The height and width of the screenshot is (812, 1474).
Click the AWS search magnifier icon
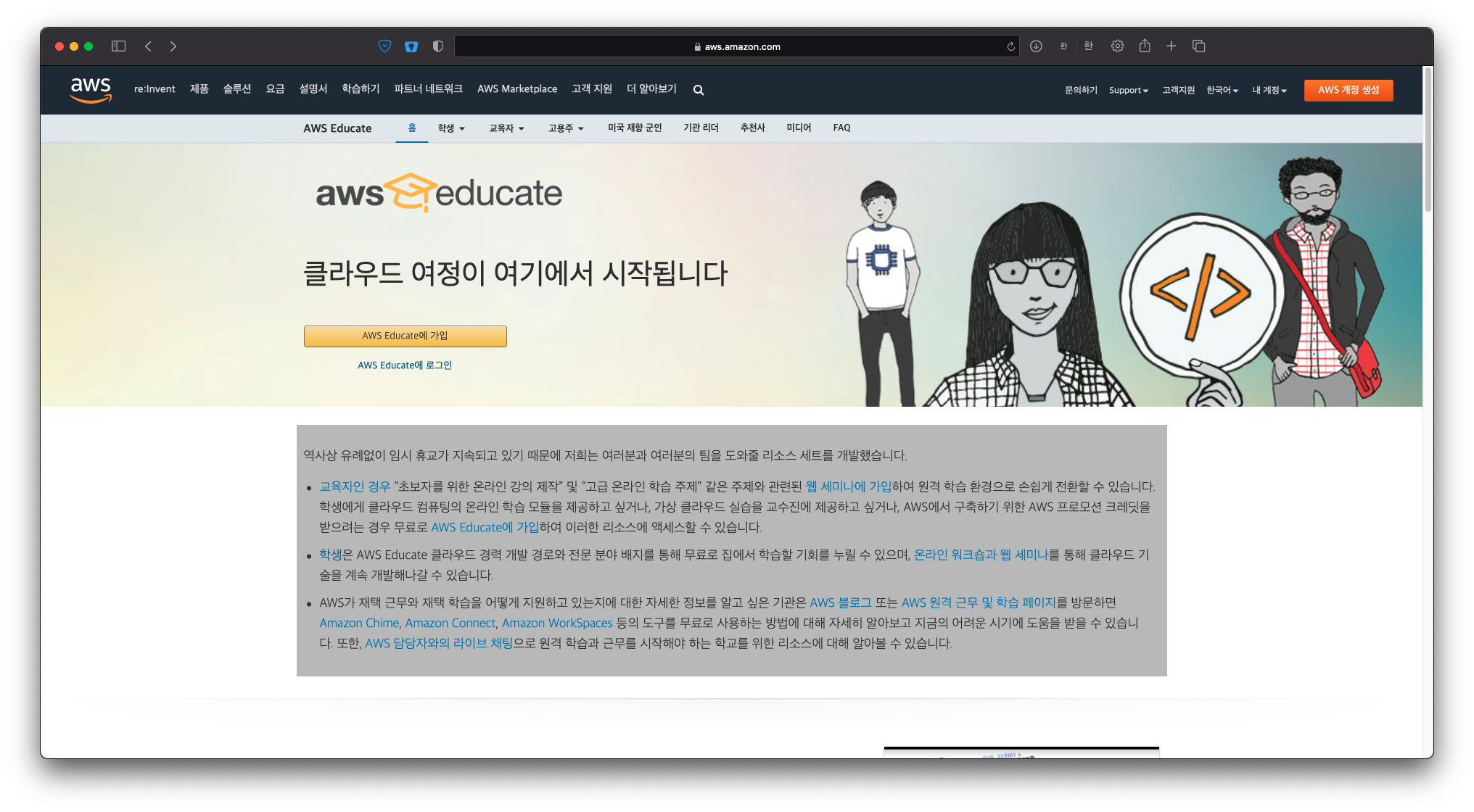(x=698, y=90)
